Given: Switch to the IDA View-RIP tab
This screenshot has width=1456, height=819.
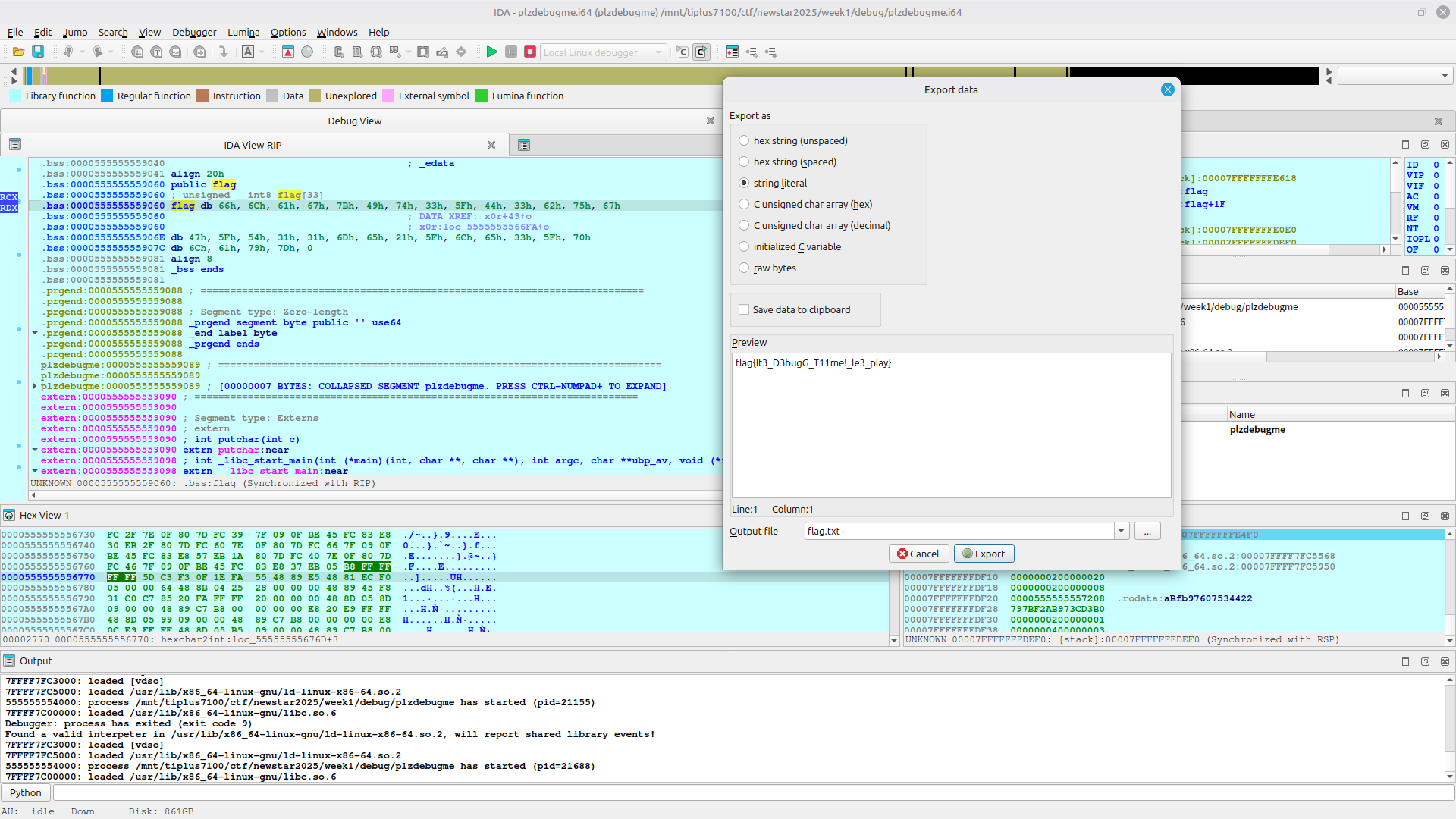Looking at the screenshot, I should 253,146.
